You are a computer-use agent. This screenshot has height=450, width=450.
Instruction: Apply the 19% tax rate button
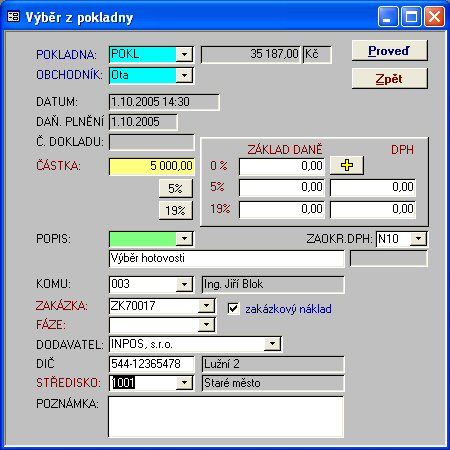tap(176, 210)
